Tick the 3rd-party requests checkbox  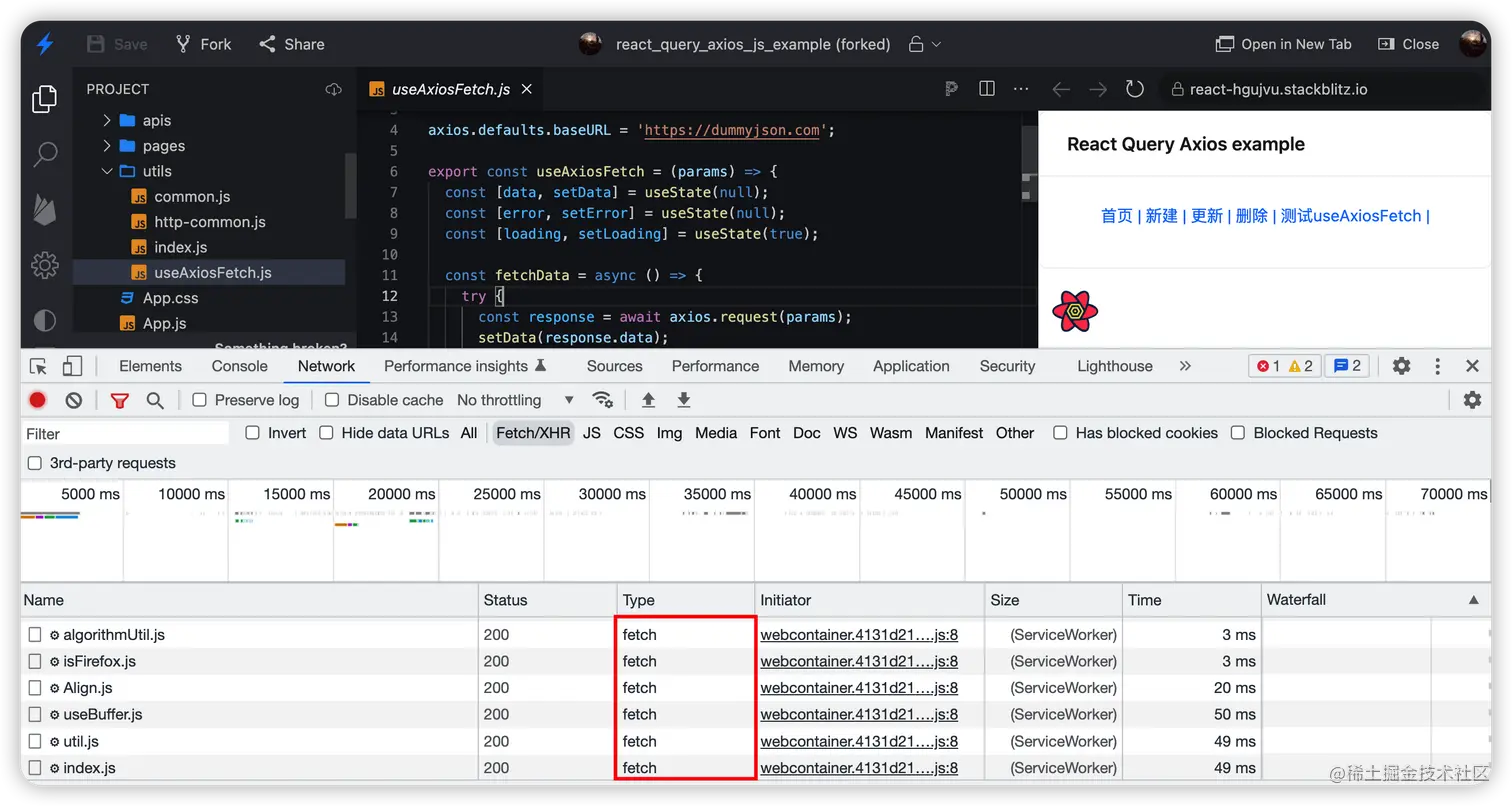(x=35, y=463)
